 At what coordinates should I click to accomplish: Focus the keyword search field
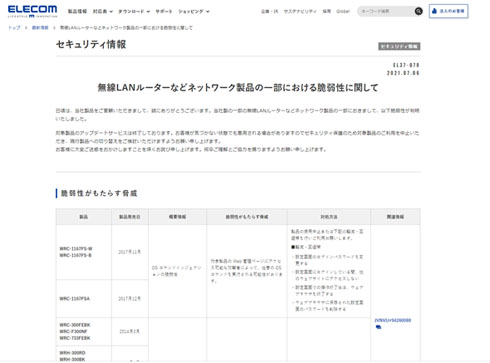(385, 11)
